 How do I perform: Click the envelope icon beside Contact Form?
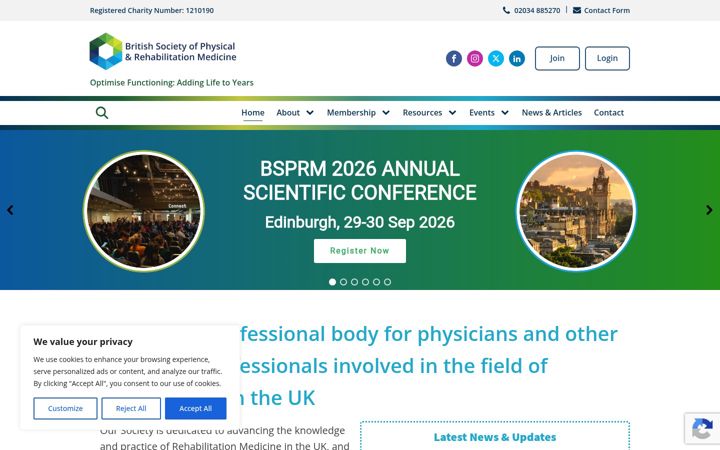coord(577,10)
